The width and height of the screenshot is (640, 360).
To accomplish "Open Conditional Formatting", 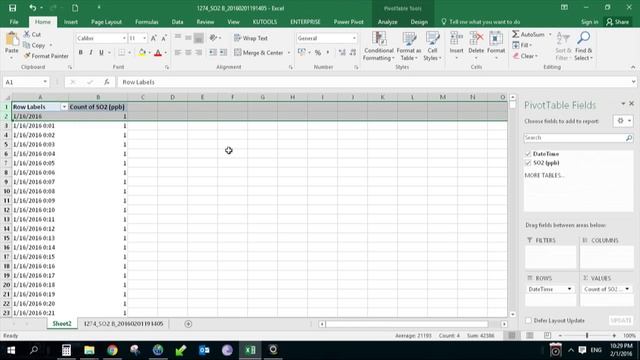I will pyautogui.click(x=379, y=46).
